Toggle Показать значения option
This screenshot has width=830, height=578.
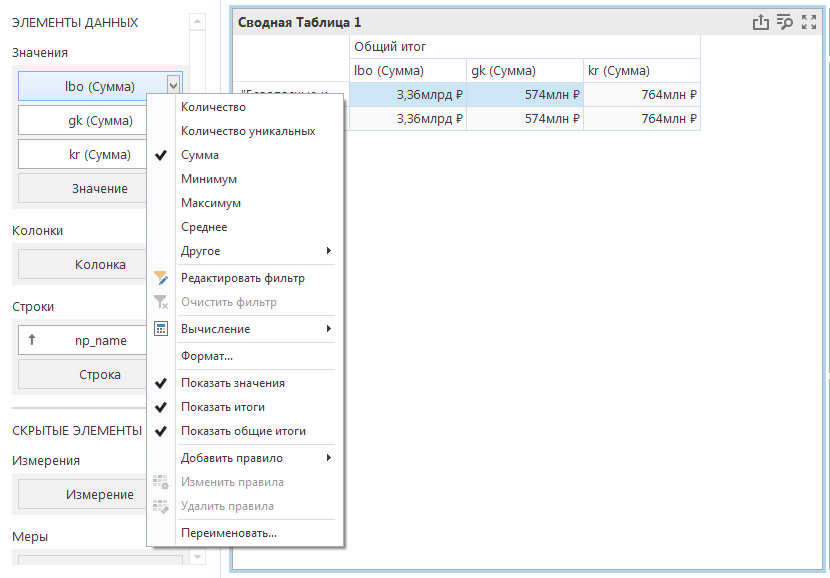(x=232, y=383)
